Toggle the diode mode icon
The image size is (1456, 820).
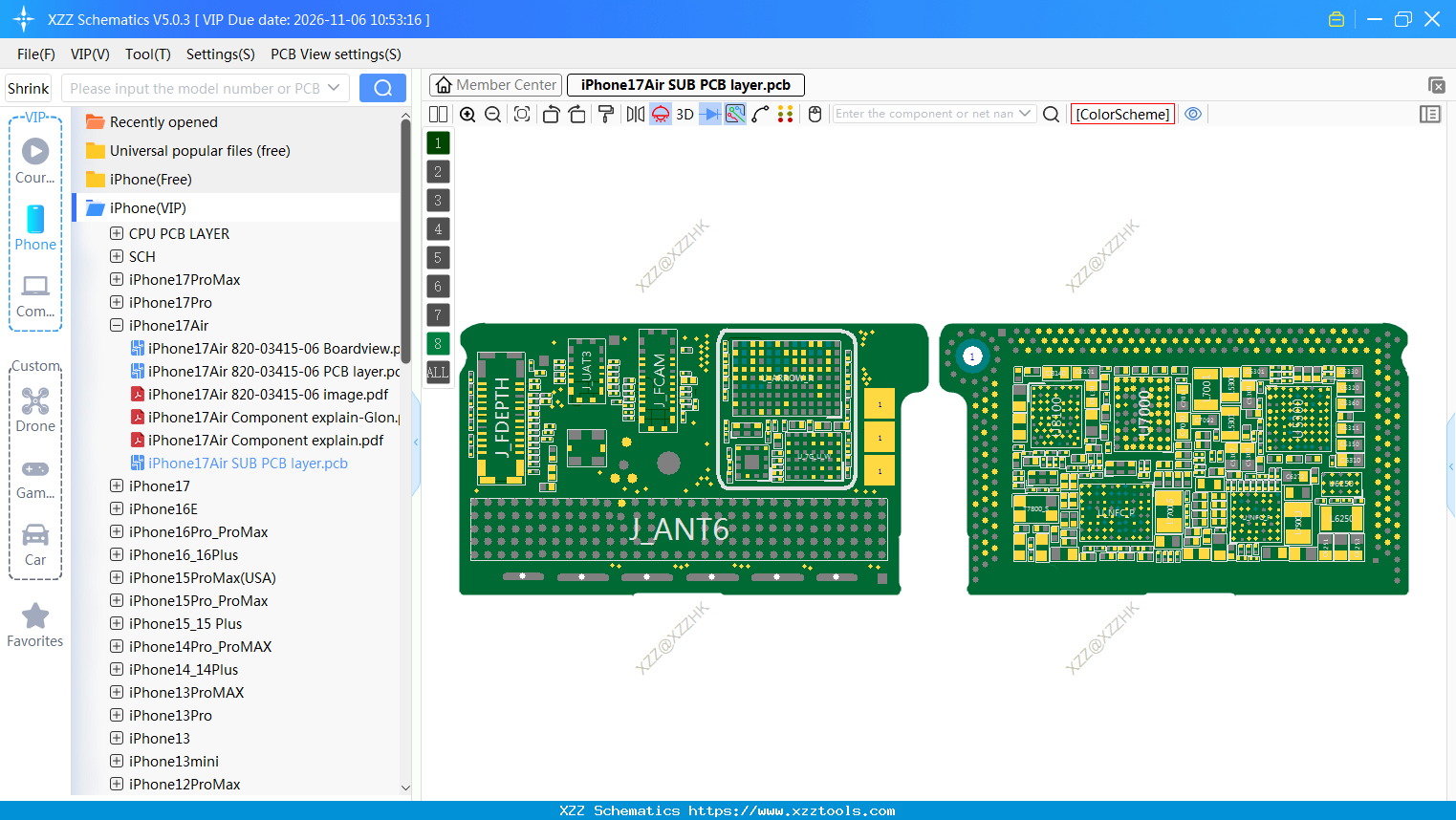(709, 115)
